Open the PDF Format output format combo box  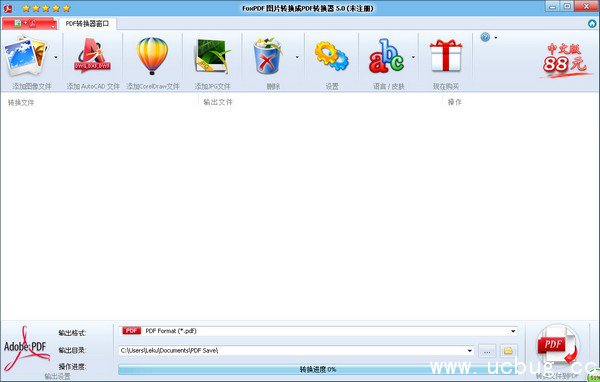(x=318, y=331)
